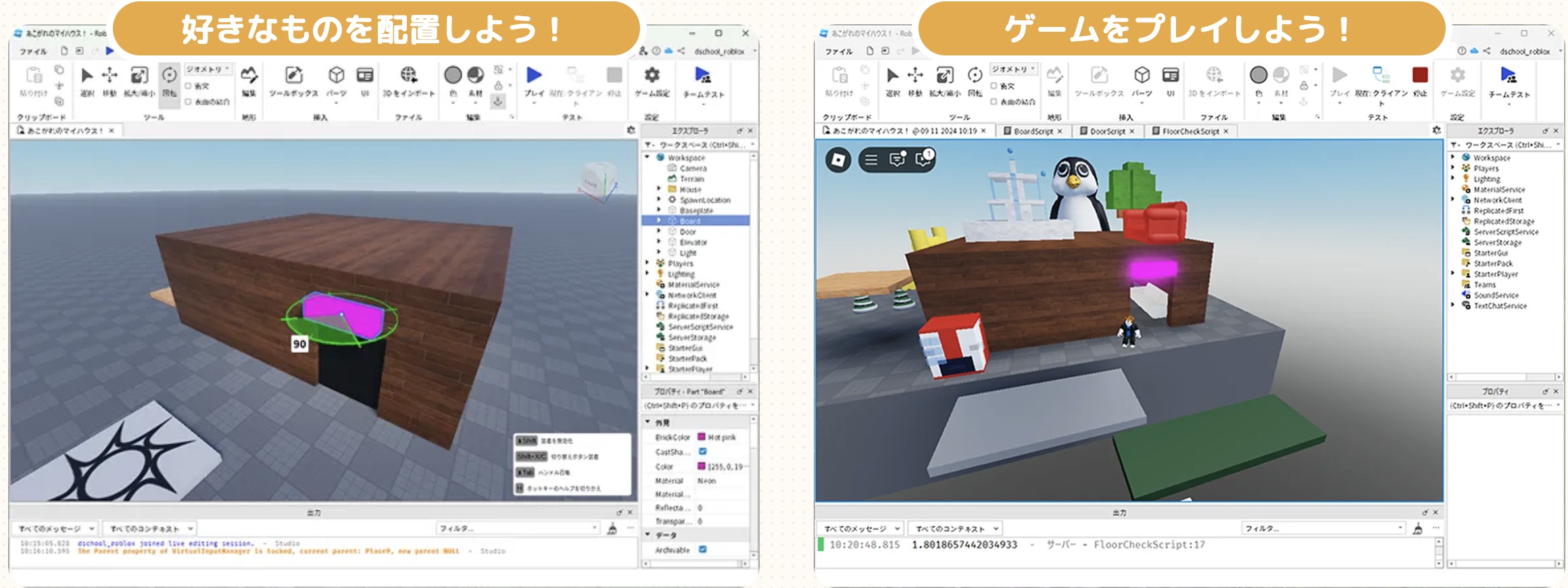Close the BoardScript tab

[1060, 131]
